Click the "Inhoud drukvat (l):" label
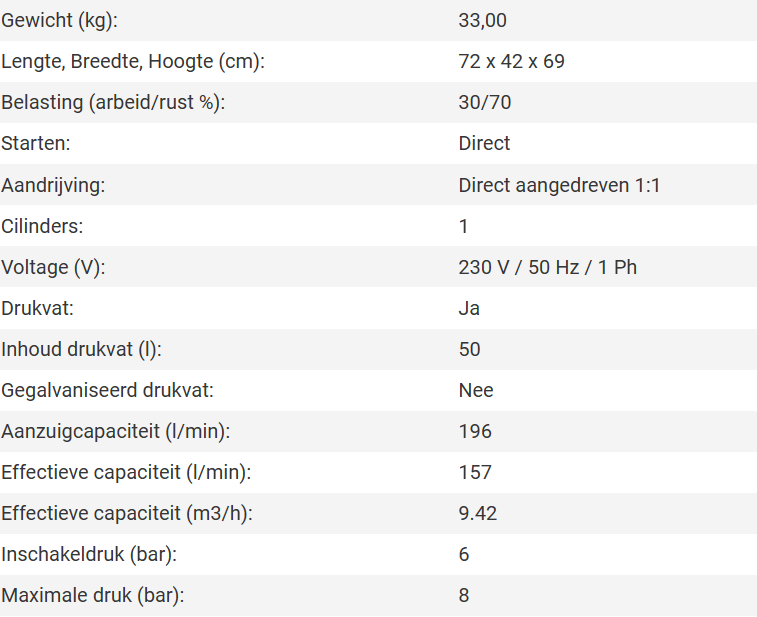Image resolution: width=757 pixels, height=617 pixels. (81, 349)
